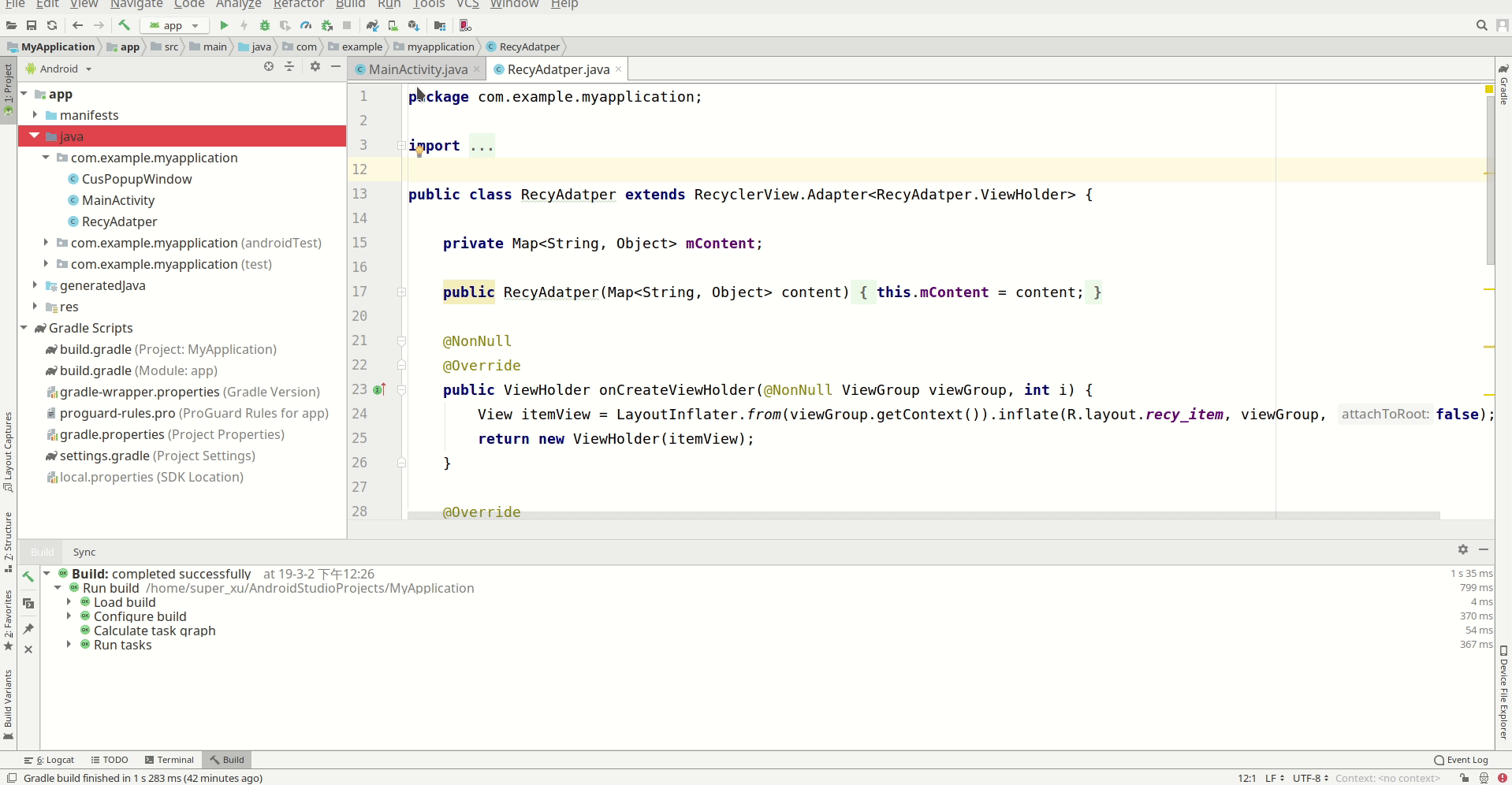The height and width of the screenshot is (785, 1512).
Task: Switch to the MainActivity.java editor tab
Action: tap(417, 69)
